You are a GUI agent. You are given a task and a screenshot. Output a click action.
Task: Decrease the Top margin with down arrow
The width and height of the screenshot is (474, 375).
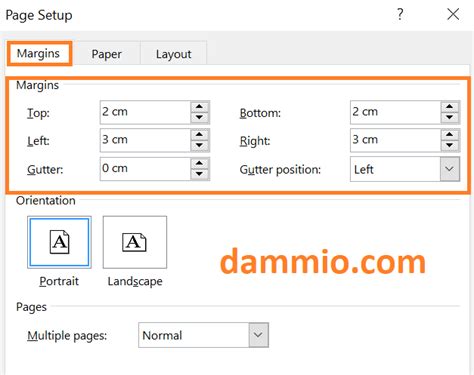(x=200, y=118)
